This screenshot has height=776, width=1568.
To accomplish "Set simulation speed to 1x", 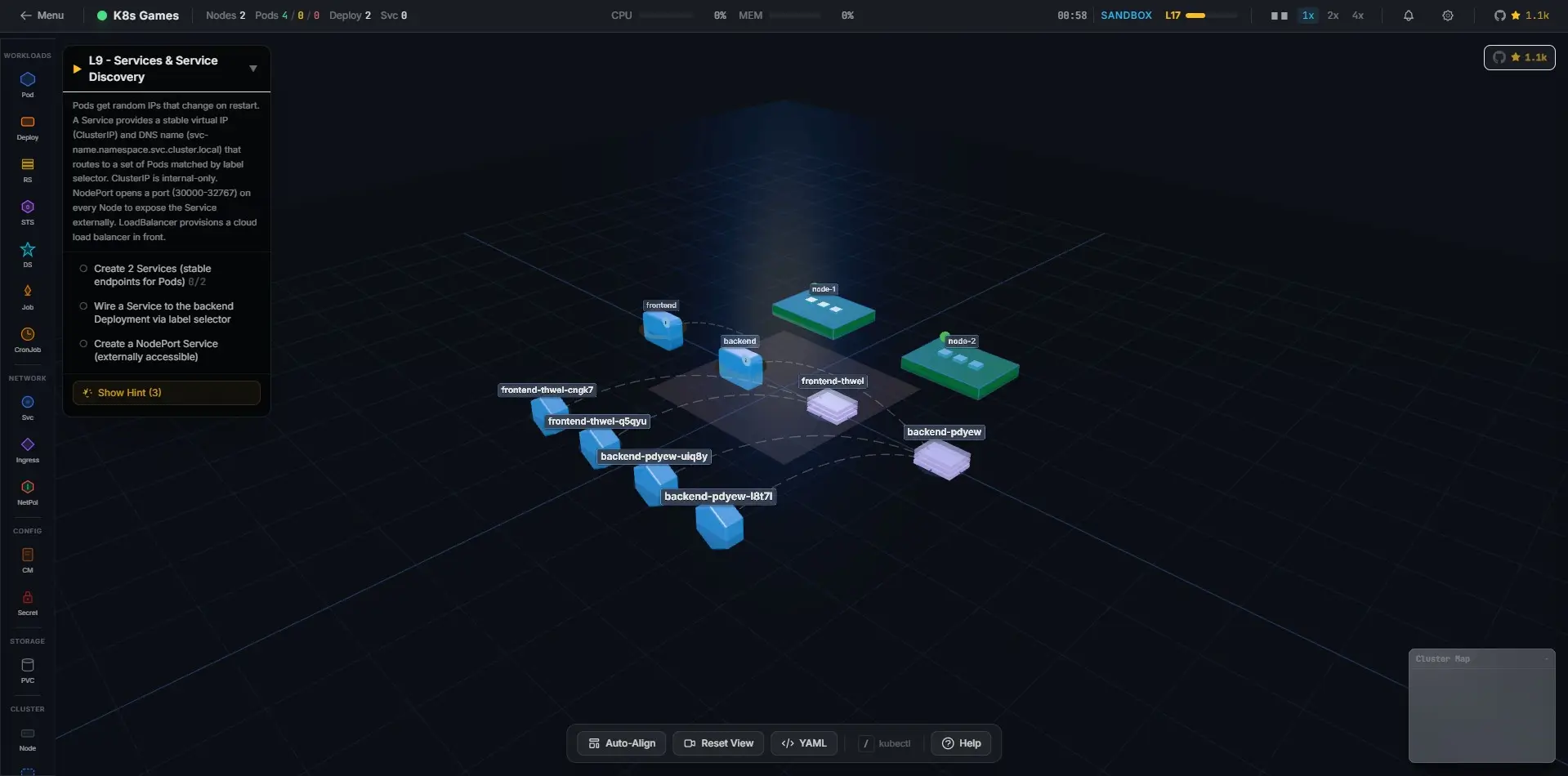I will pos(1308,16).
